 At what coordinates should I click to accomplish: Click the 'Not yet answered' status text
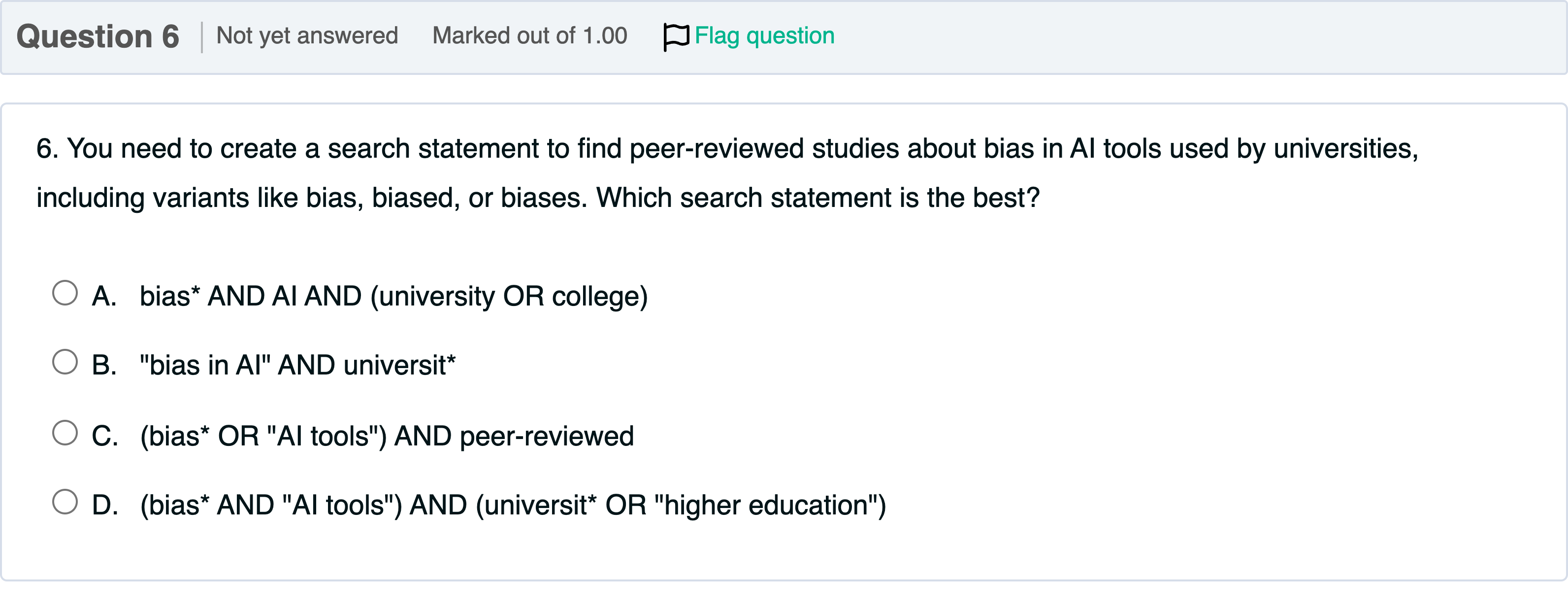[x=307, y=36]
